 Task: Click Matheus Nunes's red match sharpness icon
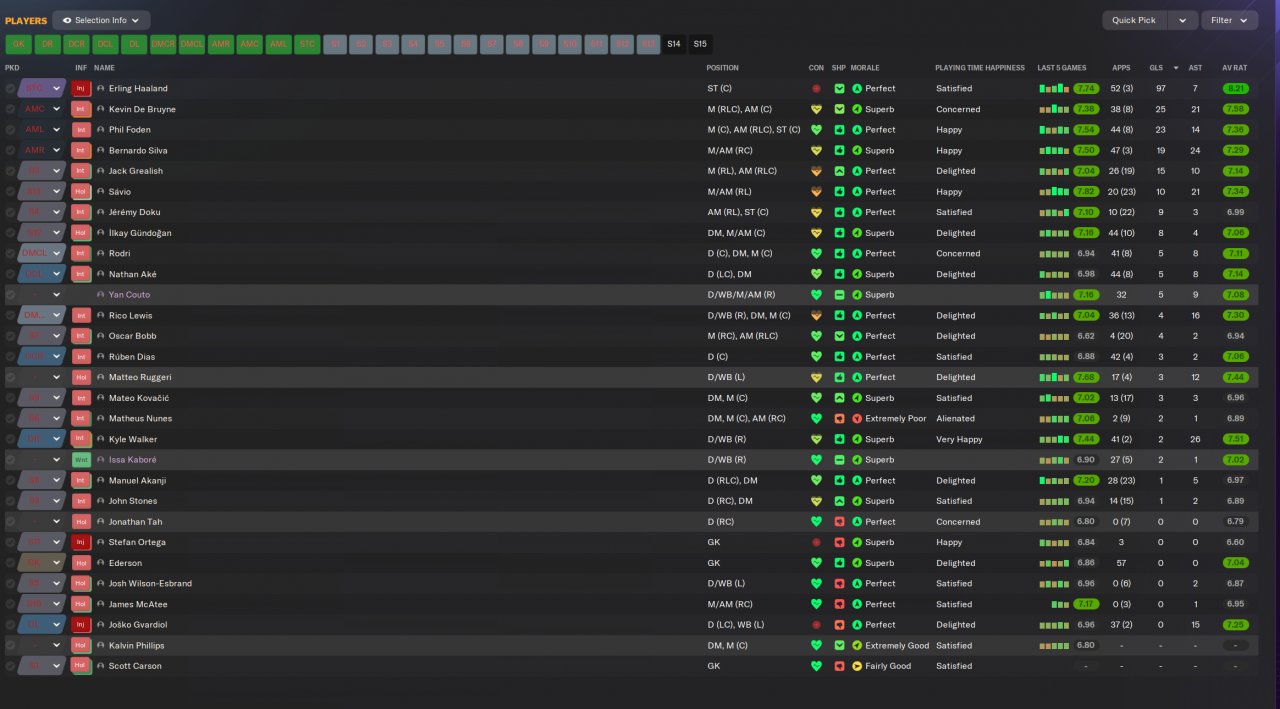(839, 419)
